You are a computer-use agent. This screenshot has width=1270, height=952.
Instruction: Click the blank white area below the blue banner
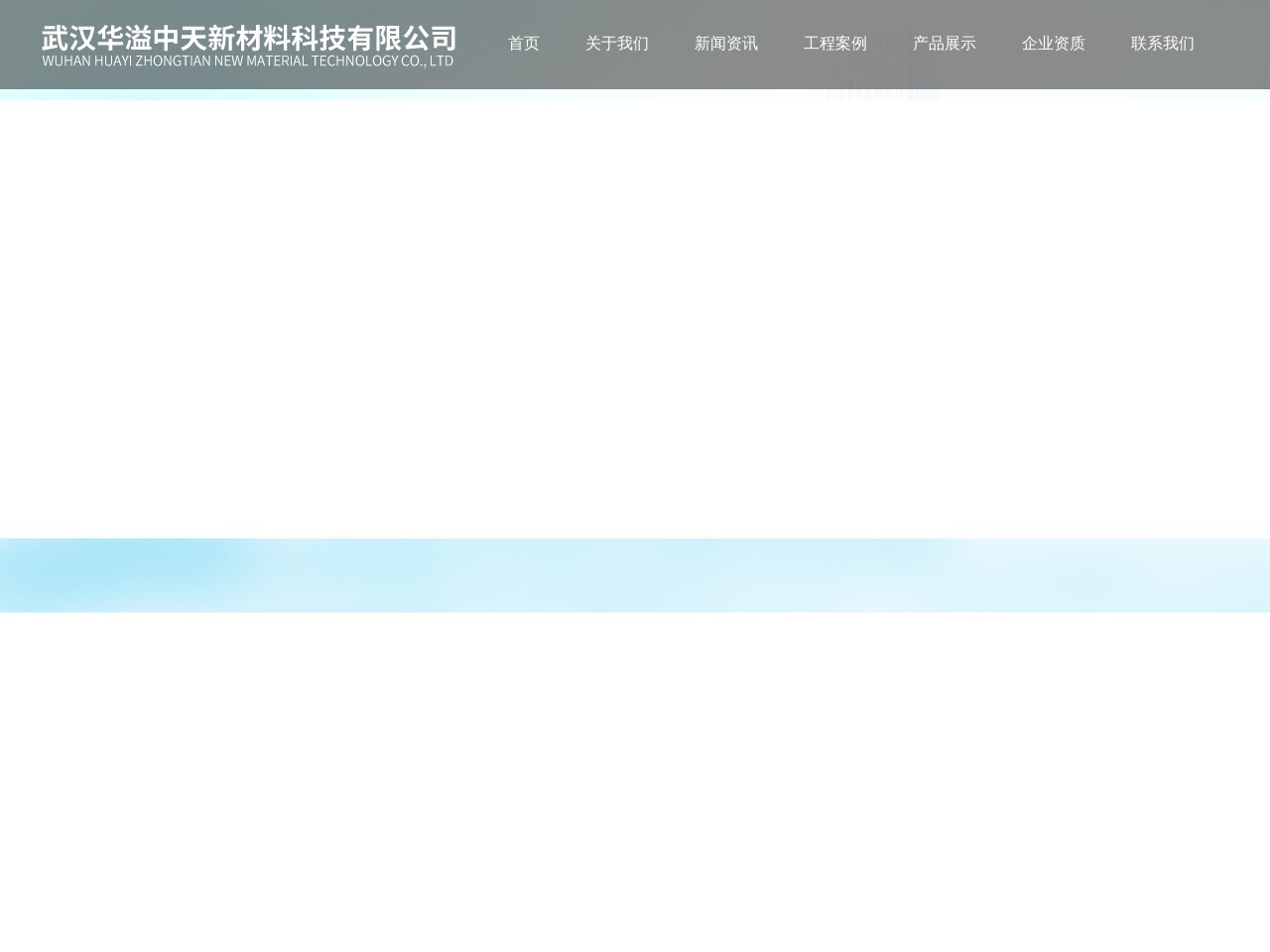tap(635, 773)
